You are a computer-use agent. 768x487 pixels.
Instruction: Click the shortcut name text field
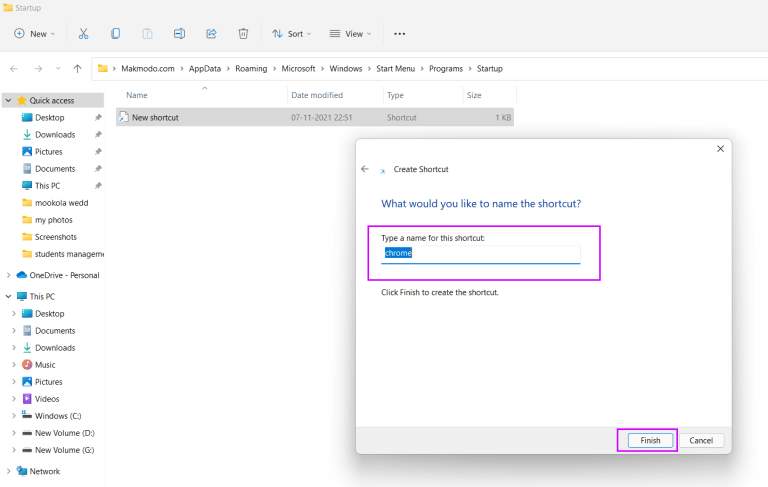(480, 254)
